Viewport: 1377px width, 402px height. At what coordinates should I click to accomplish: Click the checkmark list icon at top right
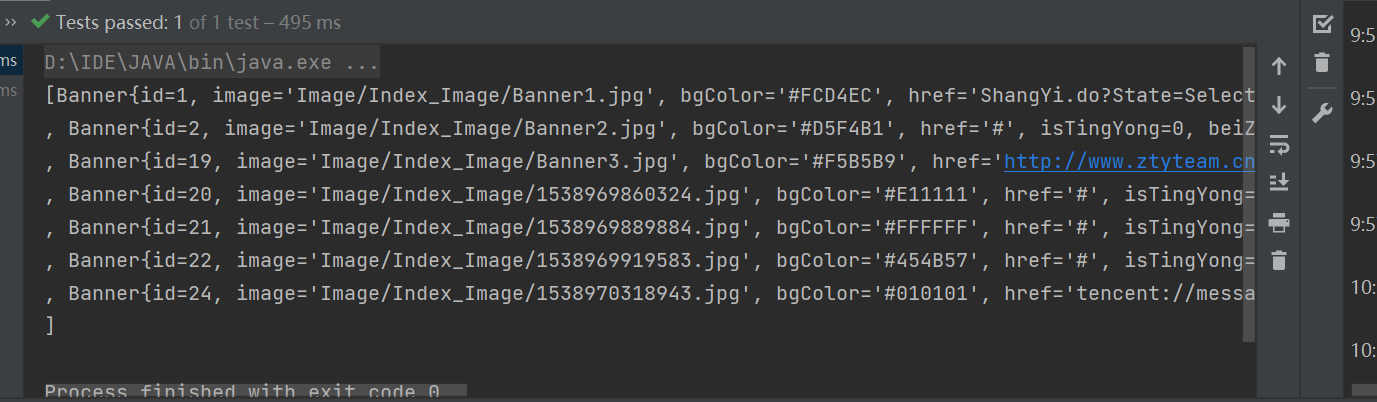point(1322,24)
